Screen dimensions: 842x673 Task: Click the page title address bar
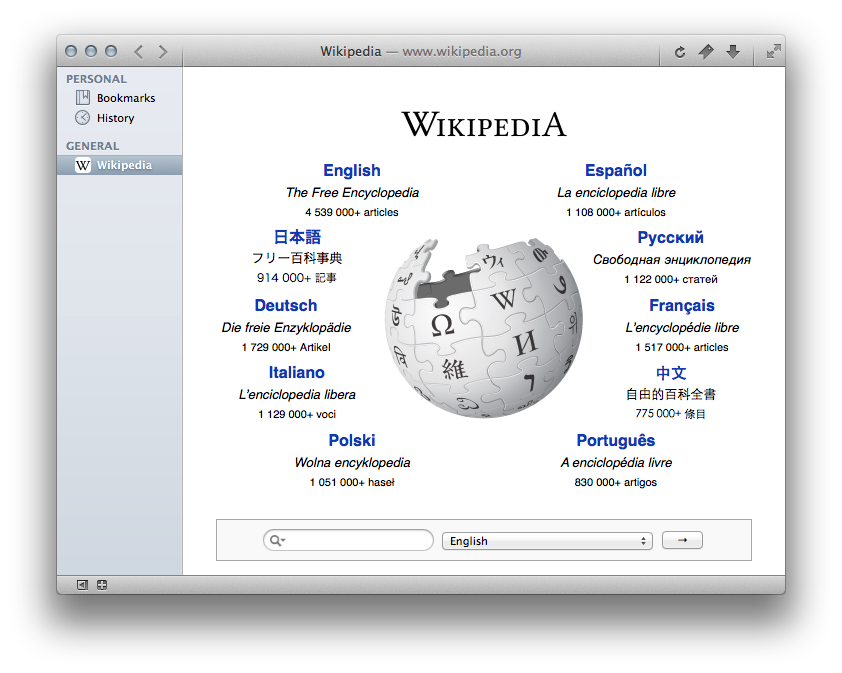click(x=420, y=52)
